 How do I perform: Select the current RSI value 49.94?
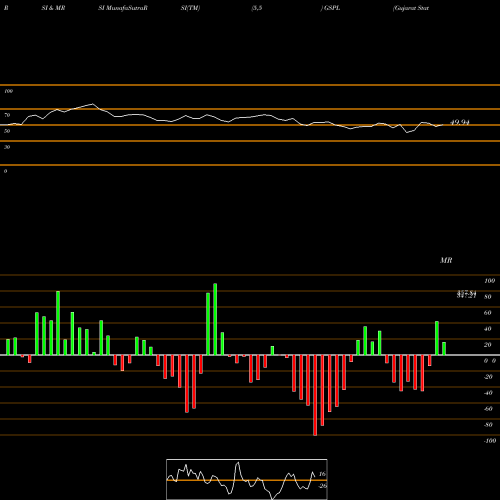460,122
